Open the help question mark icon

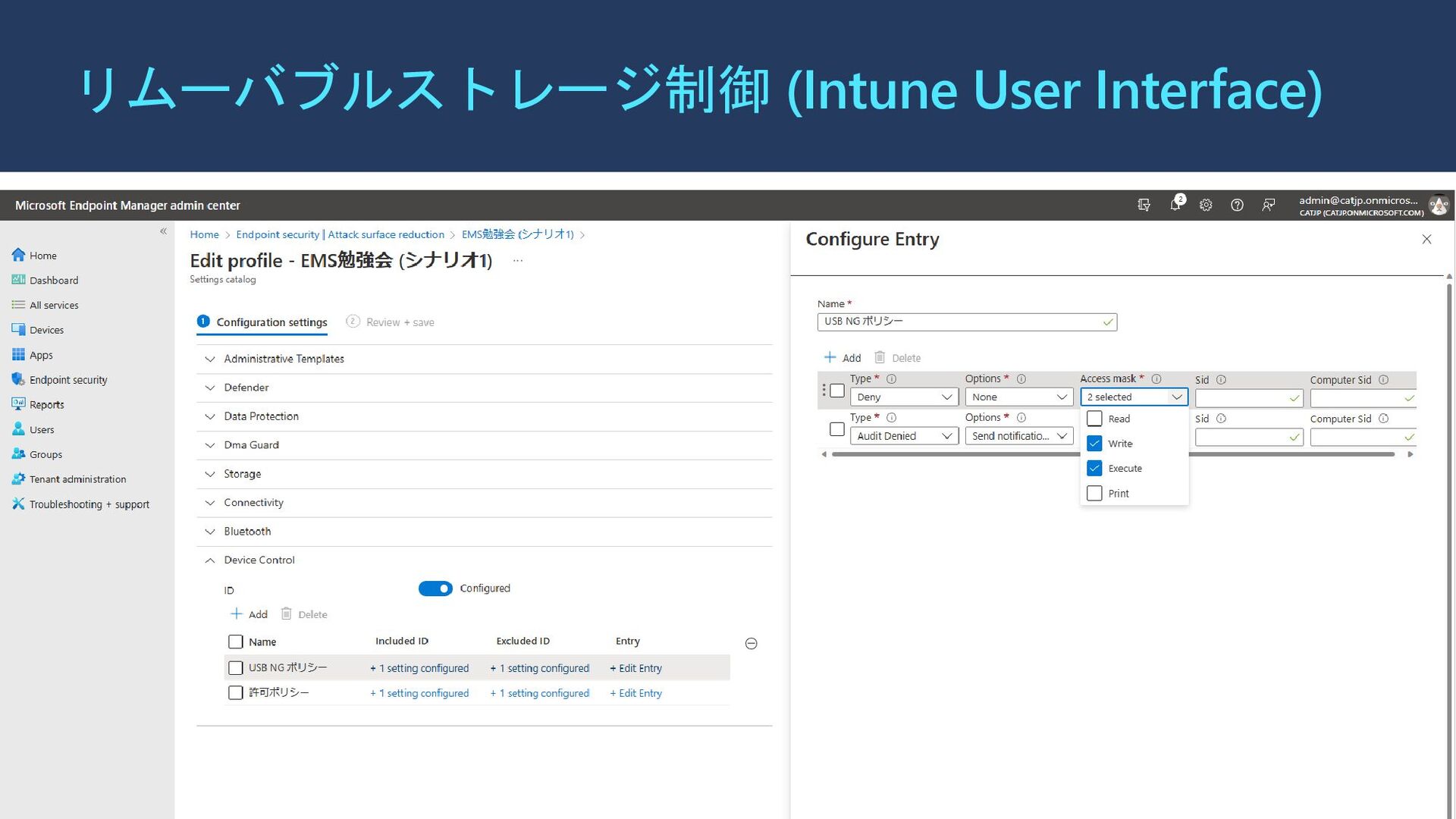tap(1237, 205)
